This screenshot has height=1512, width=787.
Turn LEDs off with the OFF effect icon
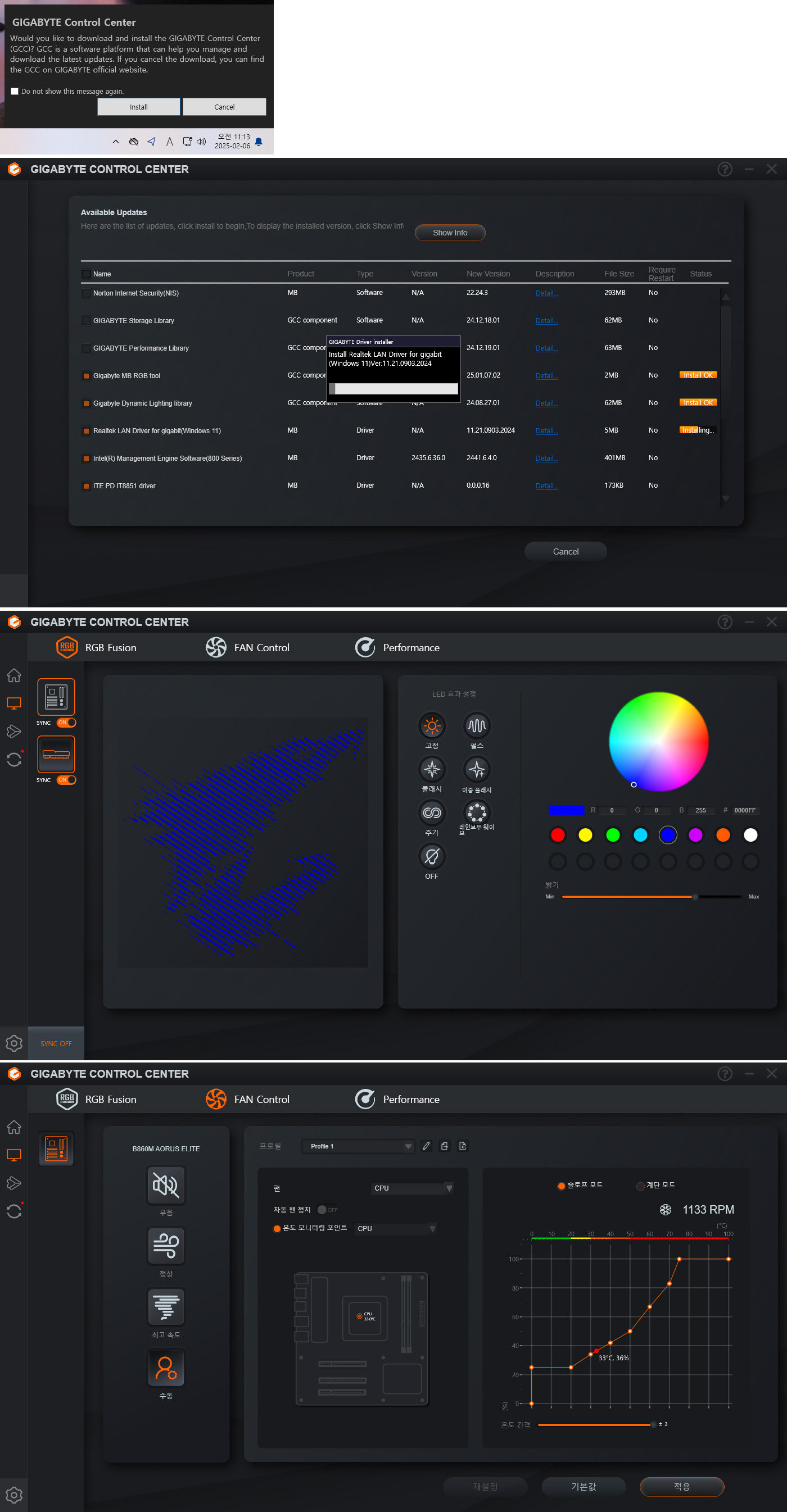[432, 856]
